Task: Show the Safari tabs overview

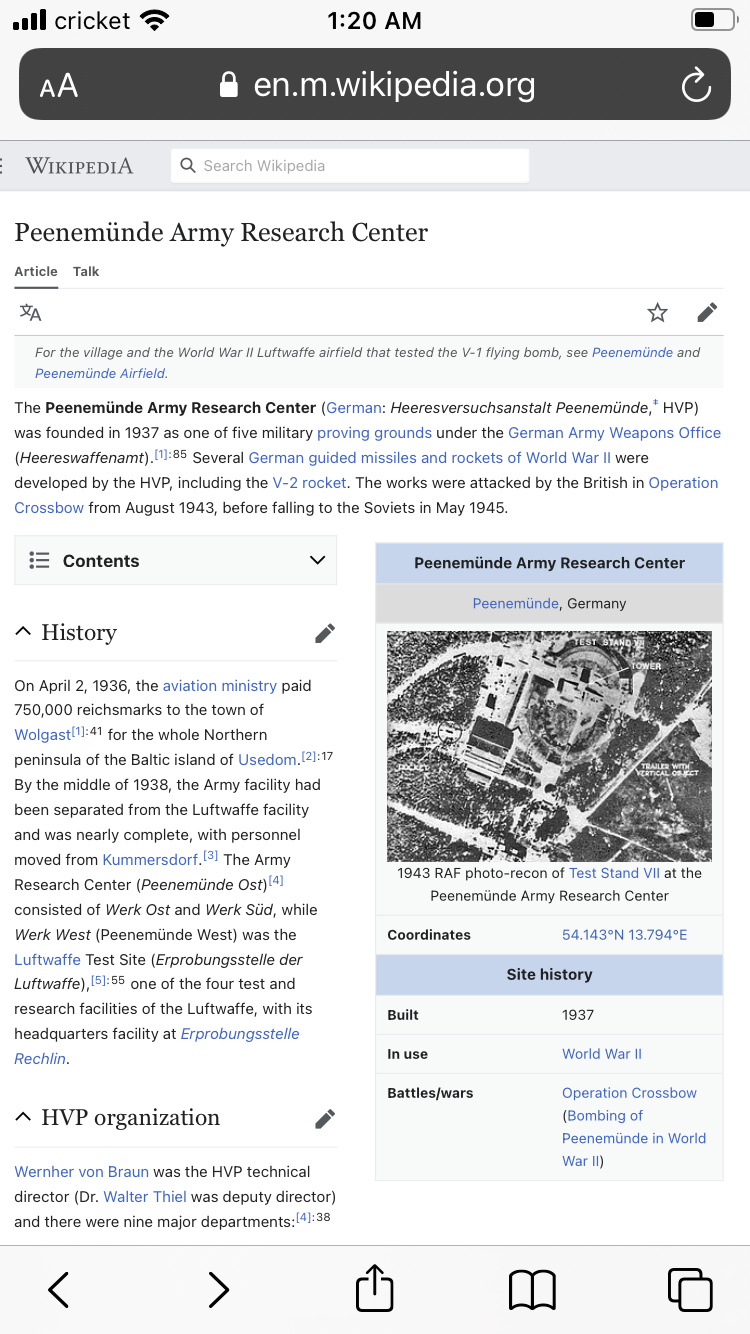Action: pyautogui.click(x=690, y=1290)
